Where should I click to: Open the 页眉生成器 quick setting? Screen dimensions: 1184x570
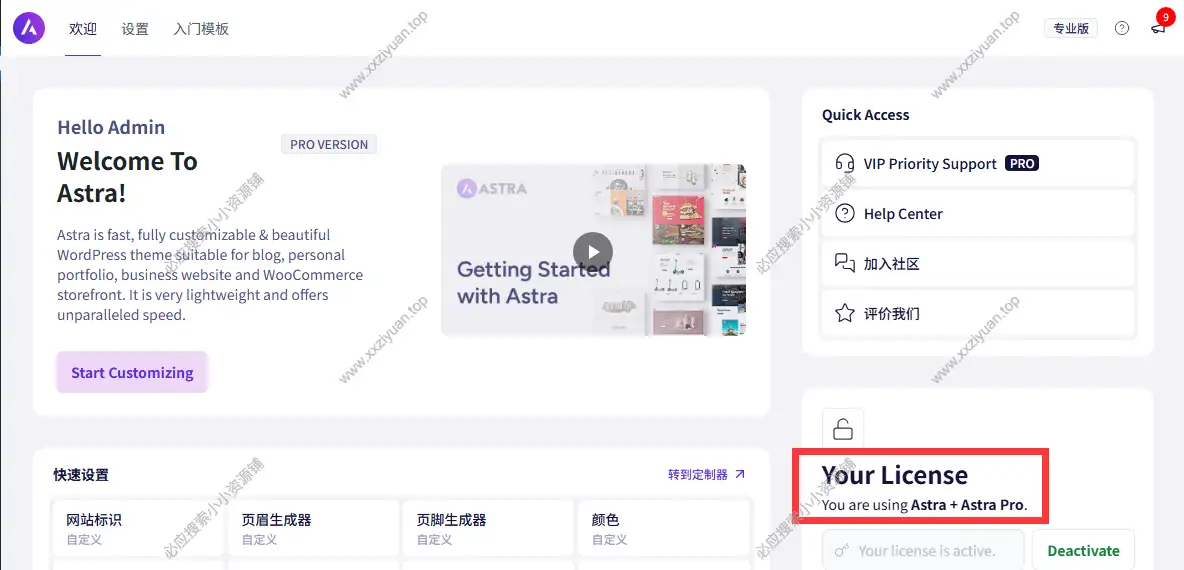(312, 528)
